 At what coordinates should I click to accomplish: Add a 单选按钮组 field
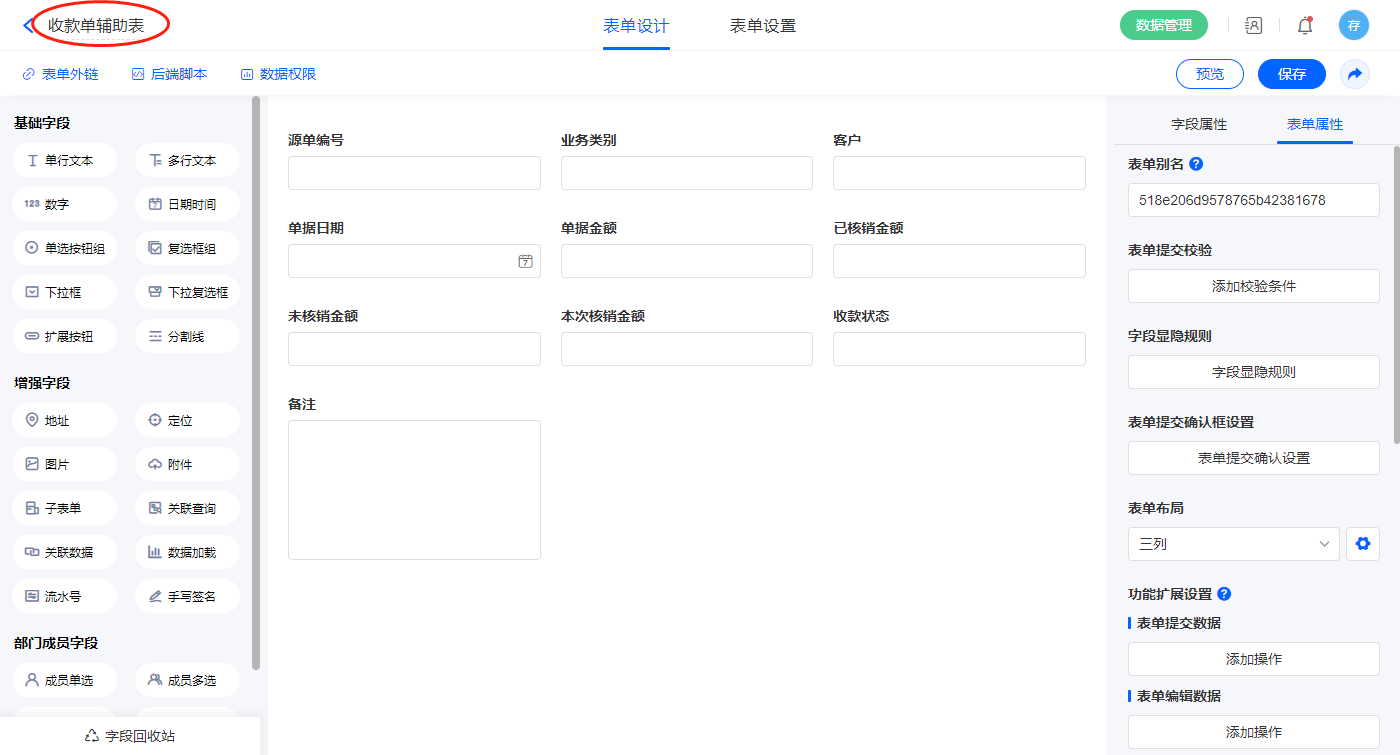(x=65, y=248)
